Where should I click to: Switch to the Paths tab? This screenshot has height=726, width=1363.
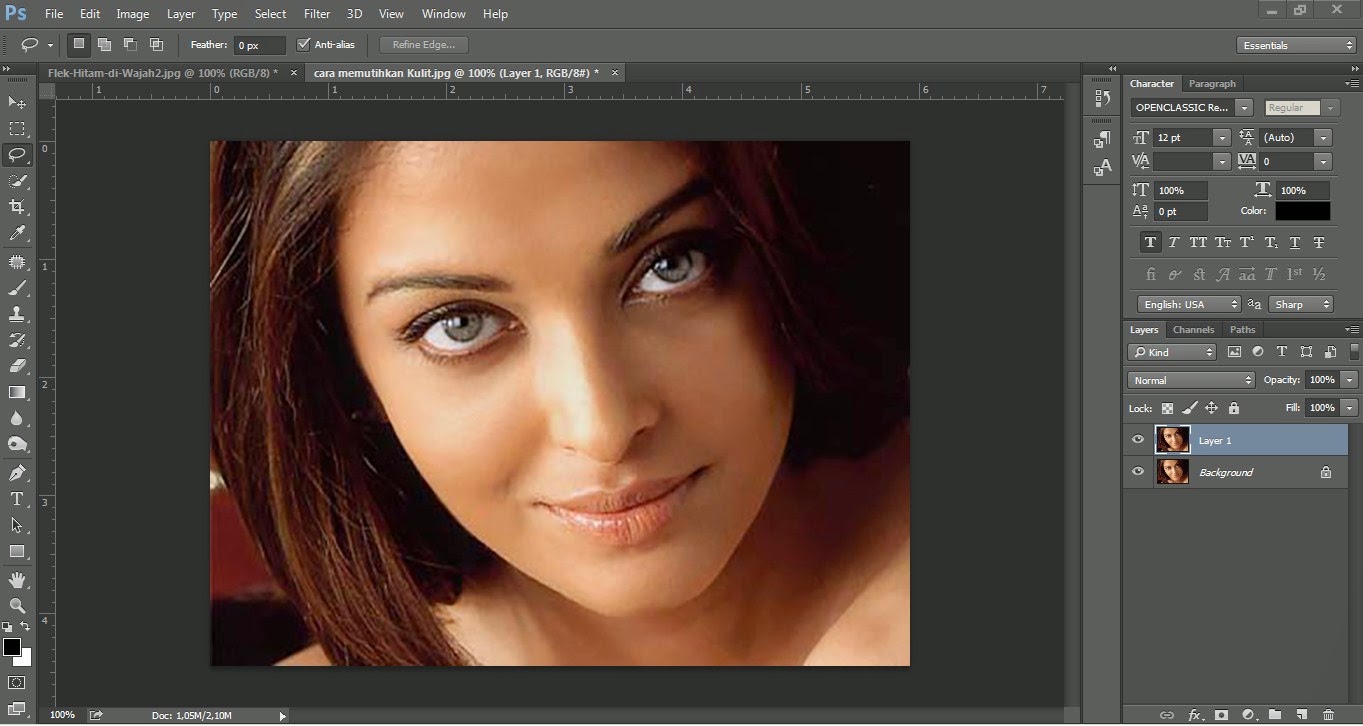[1242, 329]
